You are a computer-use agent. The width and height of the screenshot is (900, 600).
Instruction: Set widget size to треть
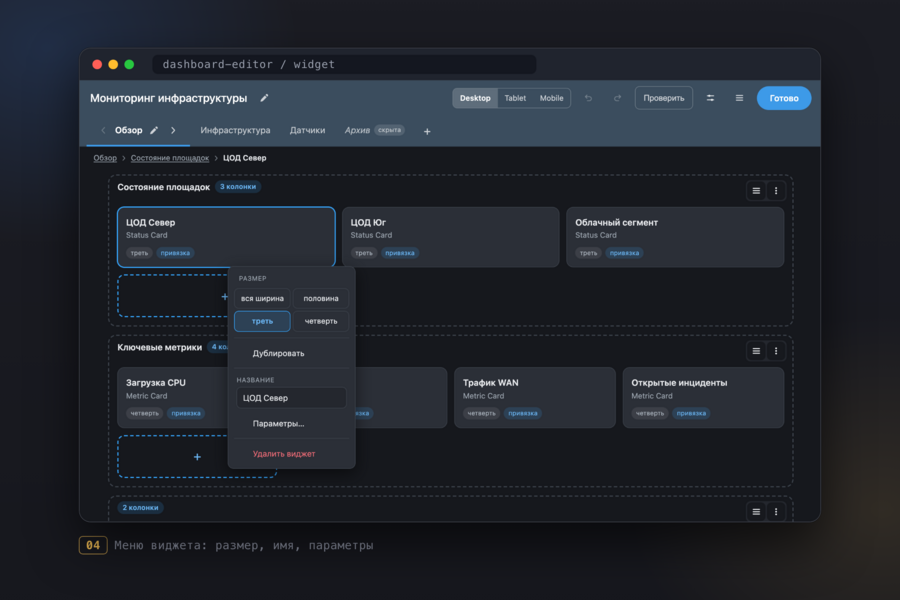coord(262,321)
